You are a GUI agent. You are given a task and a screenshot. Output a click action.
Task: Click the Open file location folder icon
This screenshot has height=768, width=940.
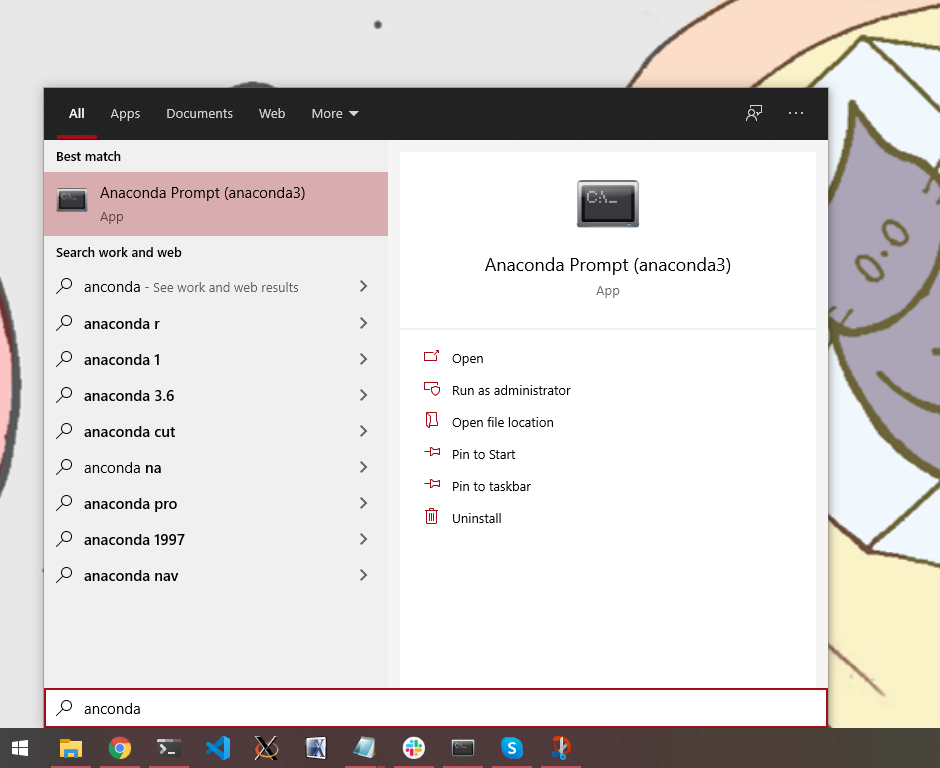432,420
